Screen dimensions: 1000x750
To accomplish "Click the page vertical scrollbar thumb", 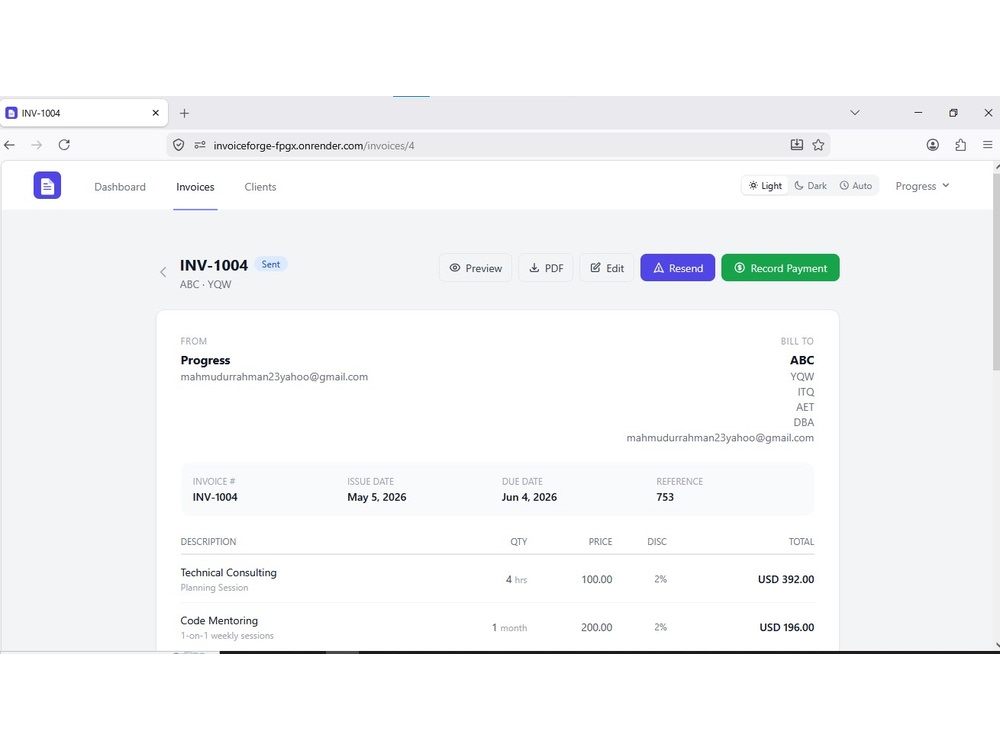I will click(x=996, y=271).
